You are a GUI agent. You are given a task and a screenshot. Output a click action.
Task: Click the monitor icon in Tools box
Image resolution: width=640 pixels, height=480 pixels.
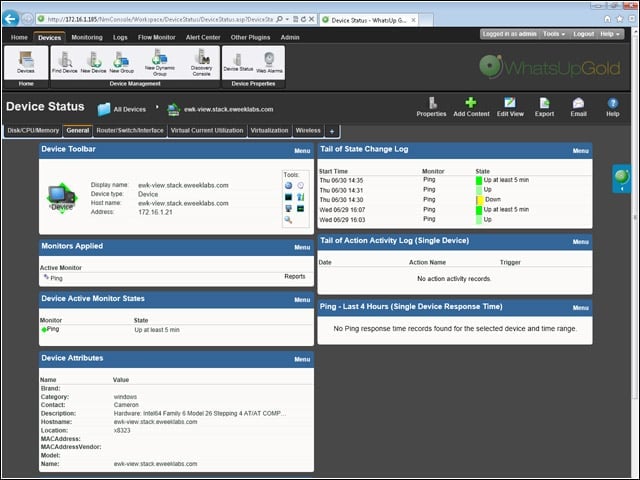289,209
